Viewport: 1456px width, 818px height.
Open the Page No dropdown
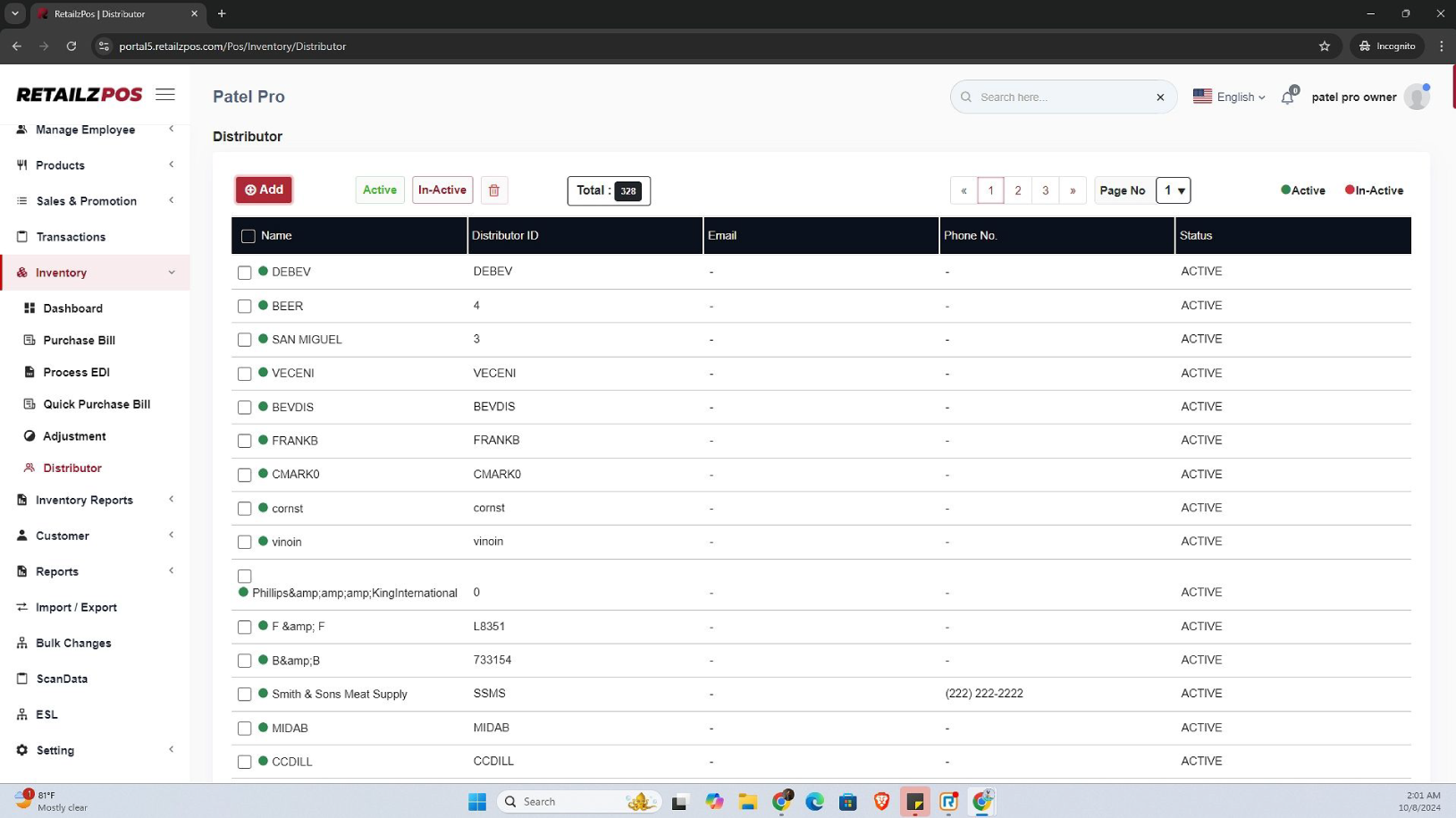point(1173,190)
